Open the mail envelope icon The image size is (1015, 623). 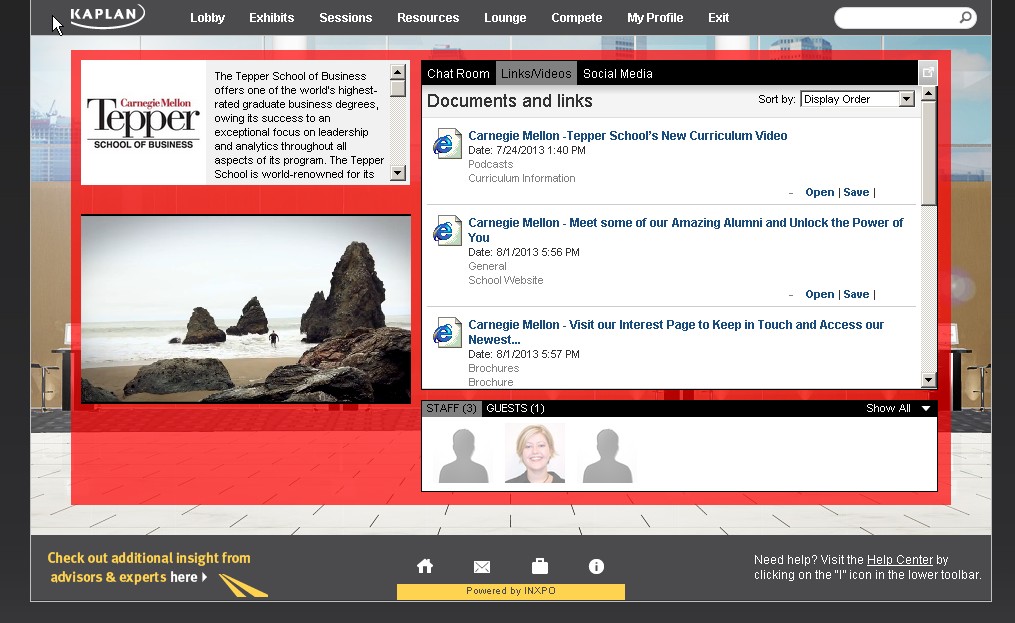point(482,567)
